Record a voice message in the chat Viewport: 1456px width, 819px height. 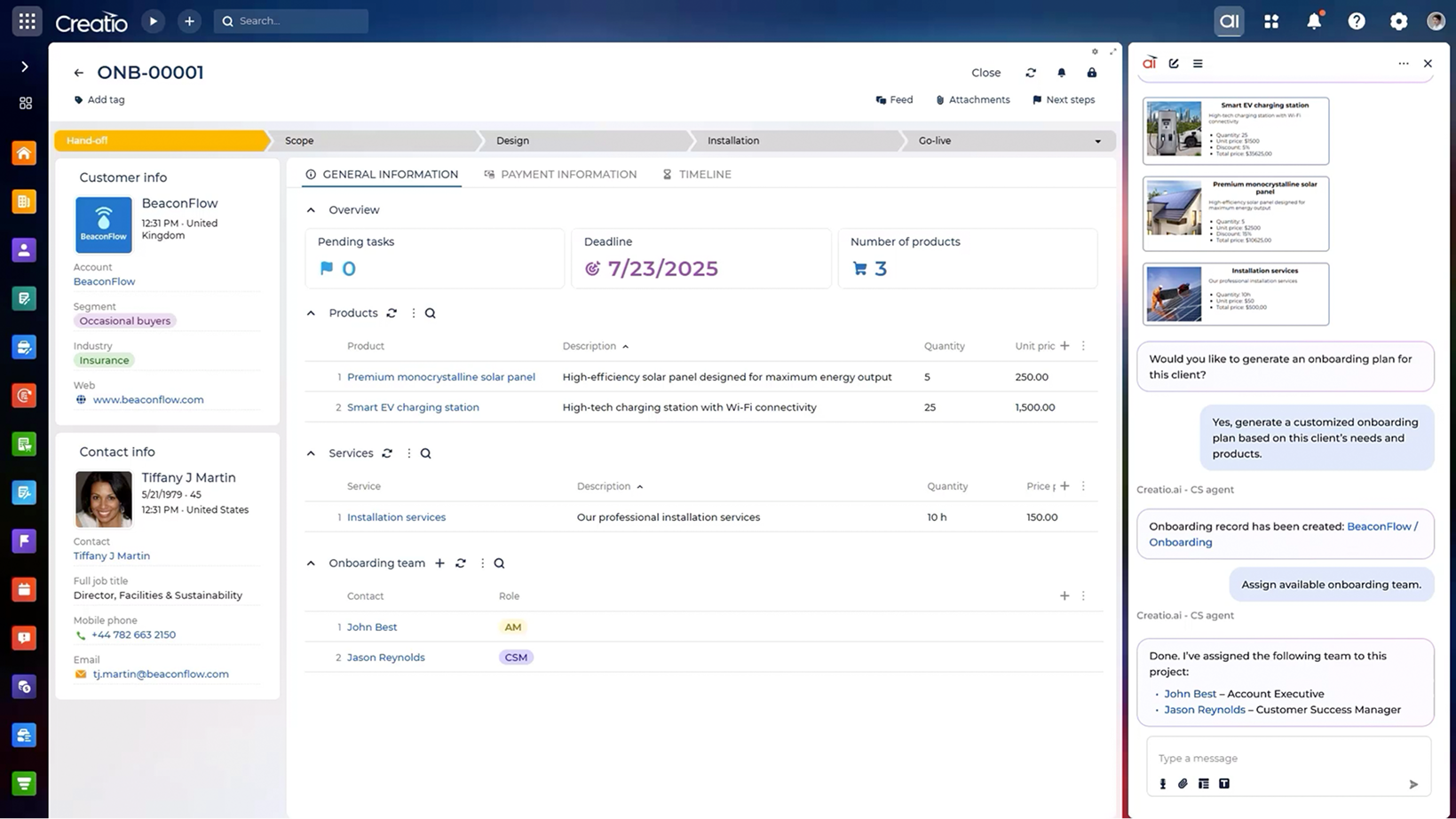pyautogui.click(x=1163, y=784)
